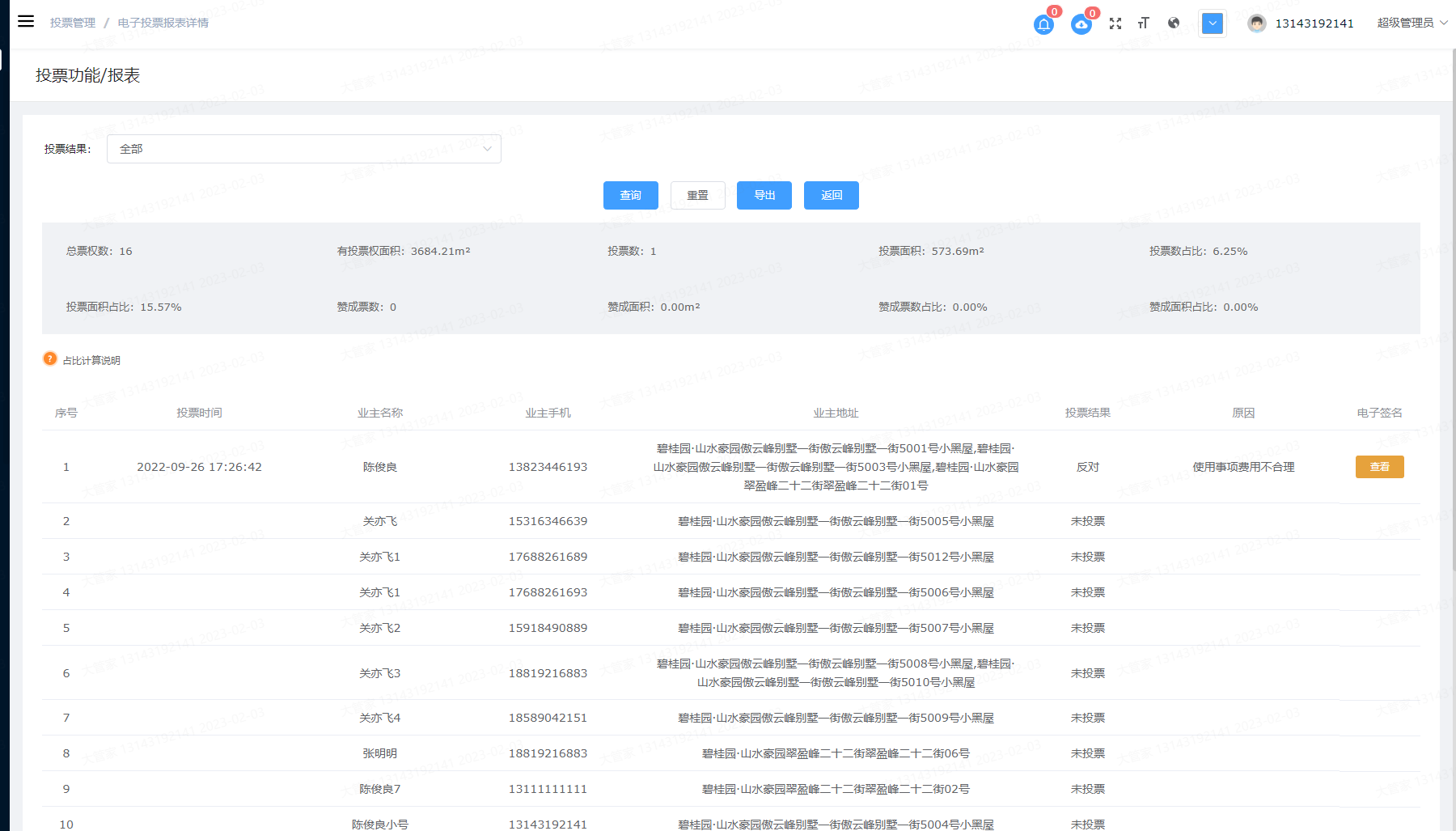
Task: Click the orange question mark icon
Action: [x=50, y=358]
